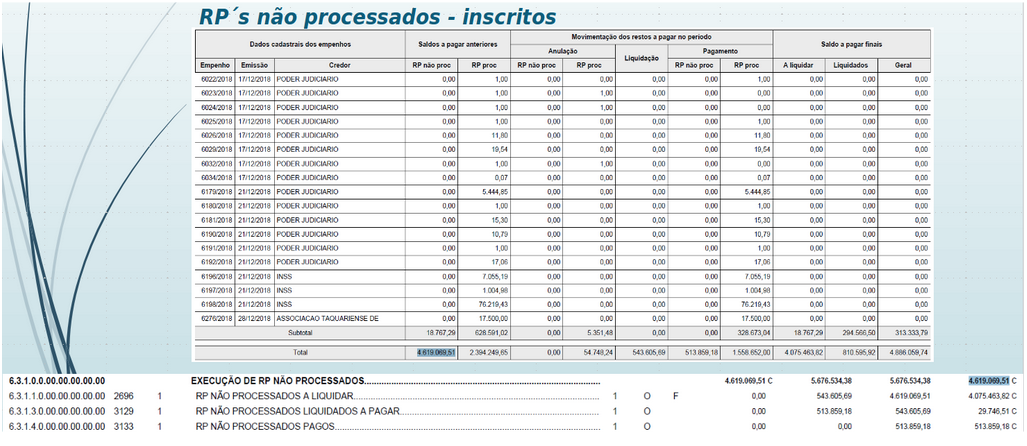Select account code 6.3.1.3.0.00.00.00.00.00

57,411
